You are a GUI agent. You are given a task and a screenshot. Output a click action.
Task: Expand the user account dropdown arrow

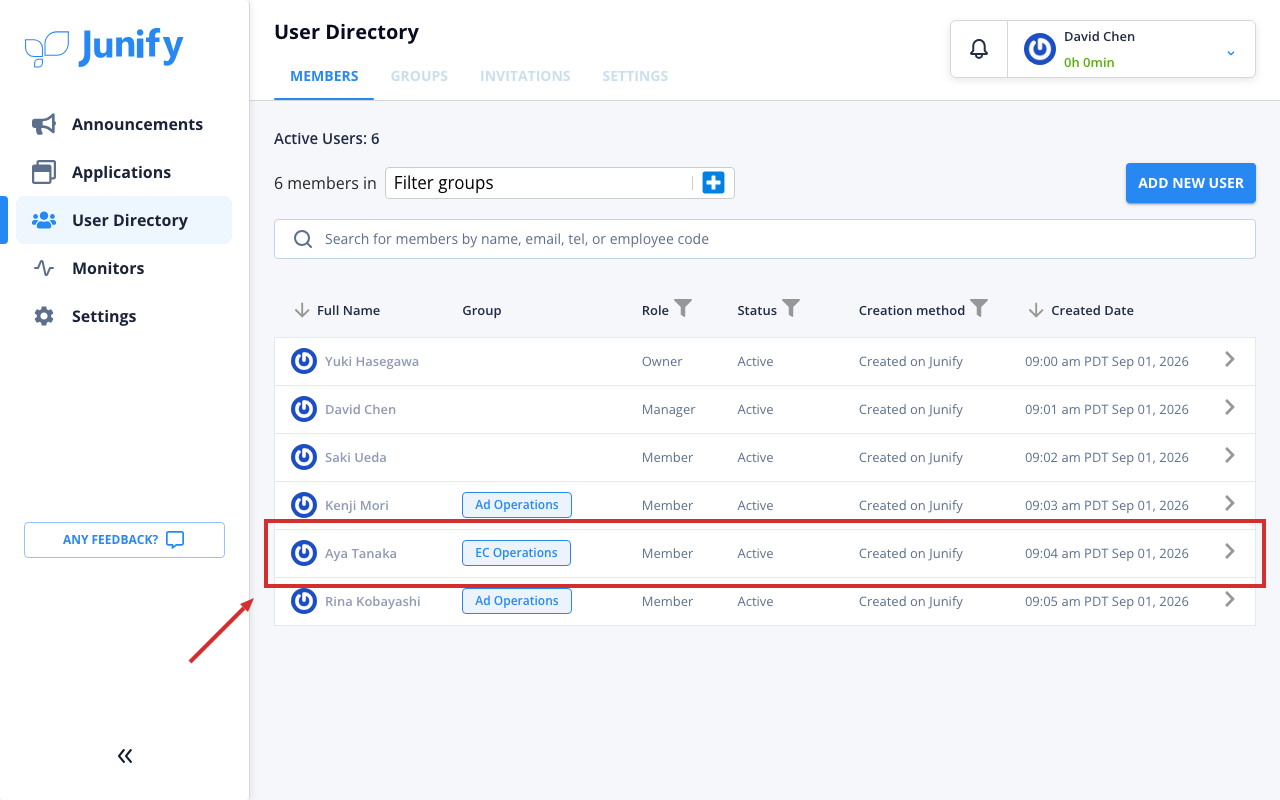click(x=1231, y=52)
